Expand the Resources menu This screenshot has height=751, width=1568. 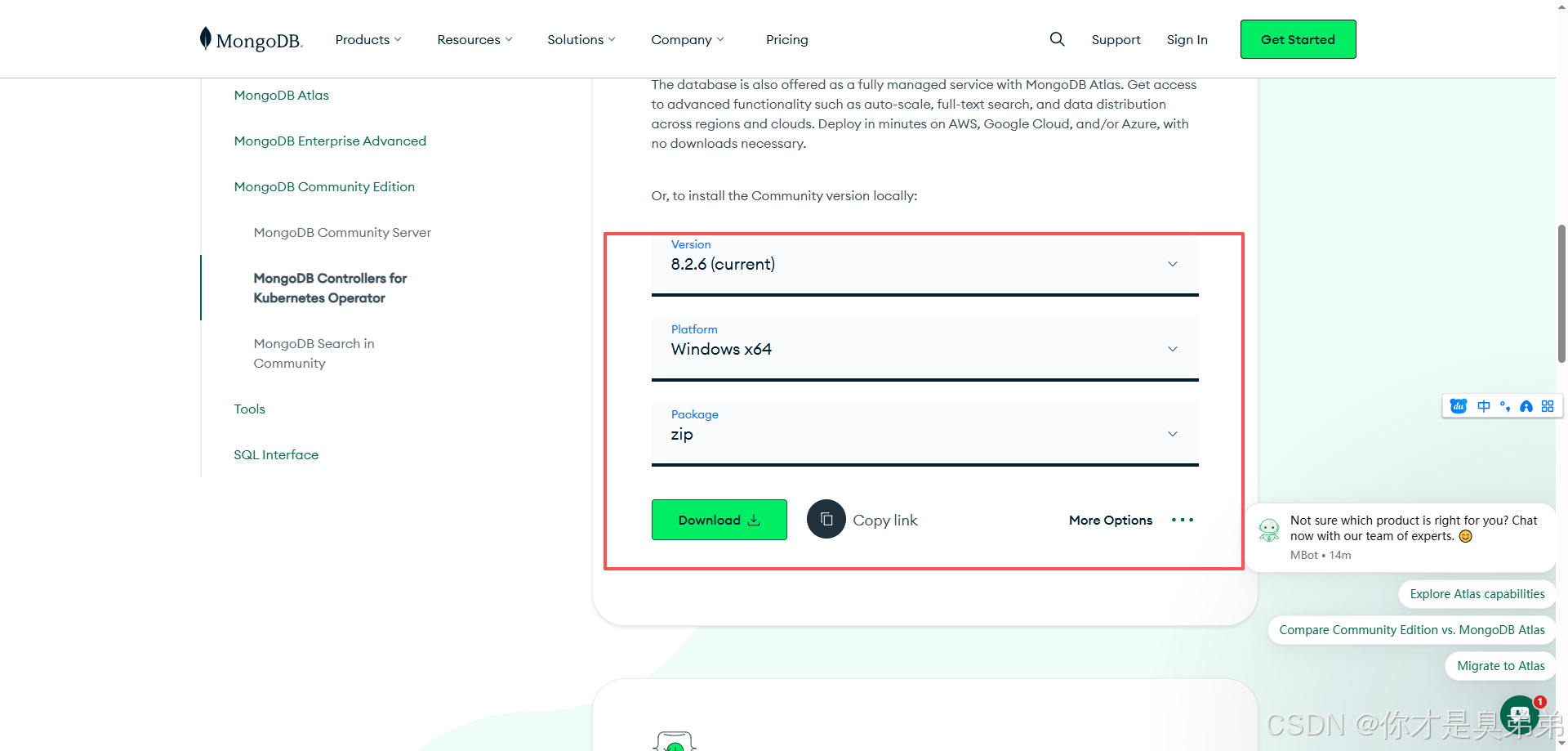(x=474, y=39)
